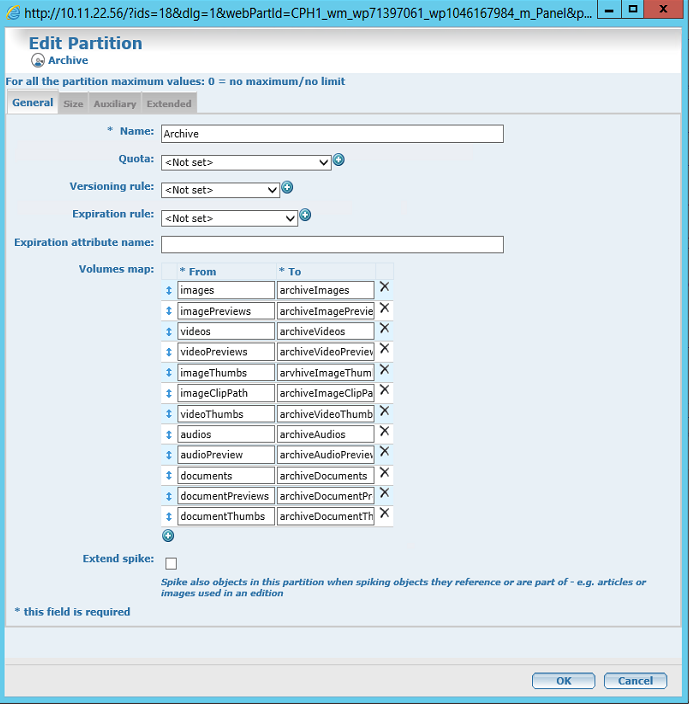This screenshot has height=706, width=689.
Task: Delete the documentThumbs mapping row
Action: [384, 513]
